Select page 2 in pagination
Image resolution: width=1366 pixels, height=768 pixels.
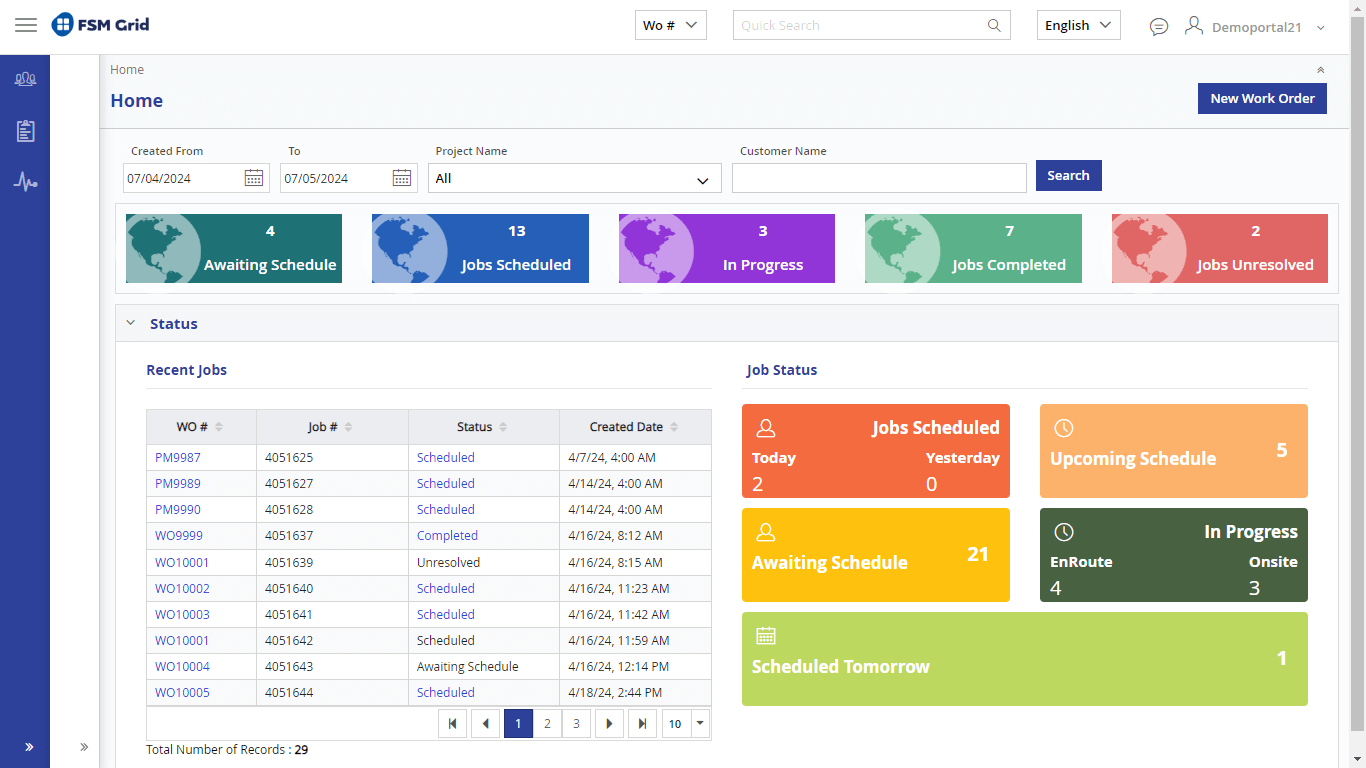pyautogui.click(x=547, y=724)
